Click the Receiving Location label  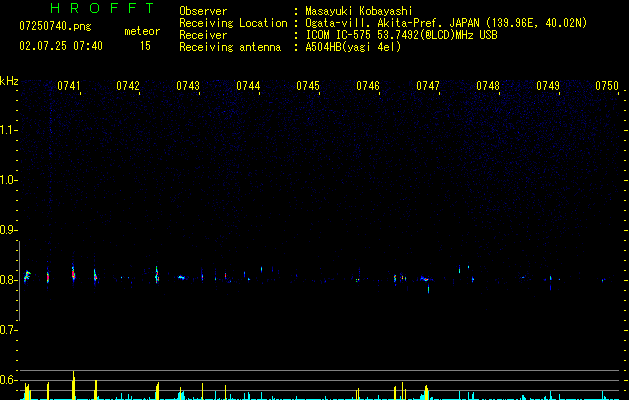(233, 23)
